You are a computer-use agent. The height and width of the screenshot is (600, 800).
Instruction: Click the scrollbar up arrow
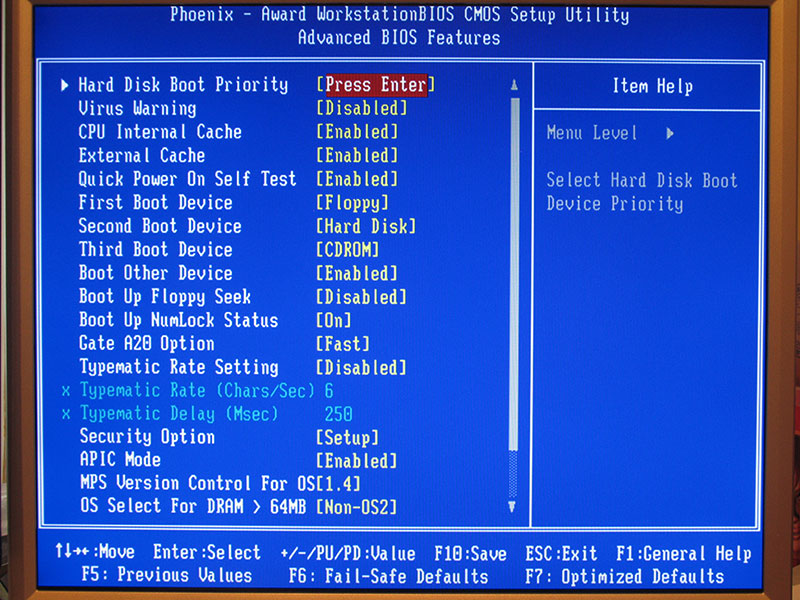tap(514, 86)
